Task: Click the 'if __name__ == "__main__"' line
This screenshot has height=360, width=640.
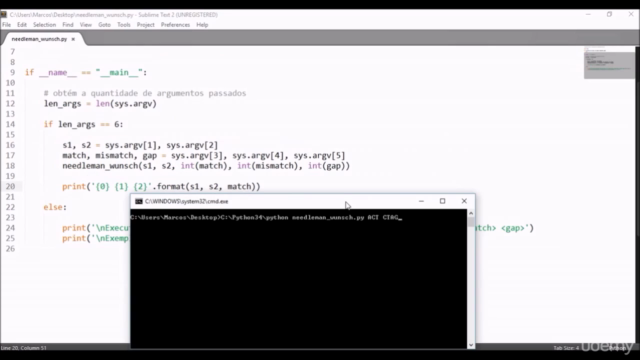Action: (x=86, y=73)
